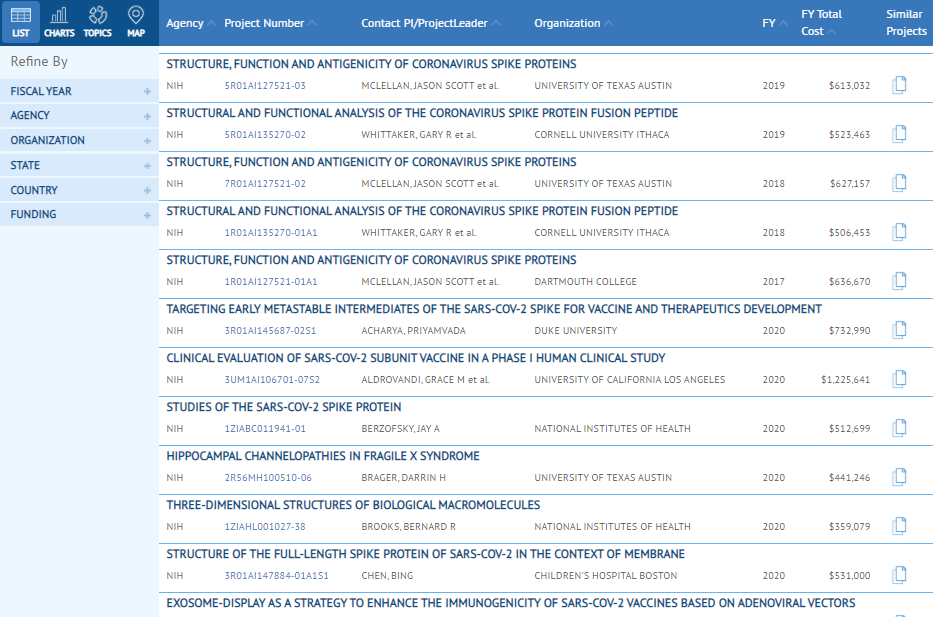Select PI name CHEN, BING

coord(387,575)
